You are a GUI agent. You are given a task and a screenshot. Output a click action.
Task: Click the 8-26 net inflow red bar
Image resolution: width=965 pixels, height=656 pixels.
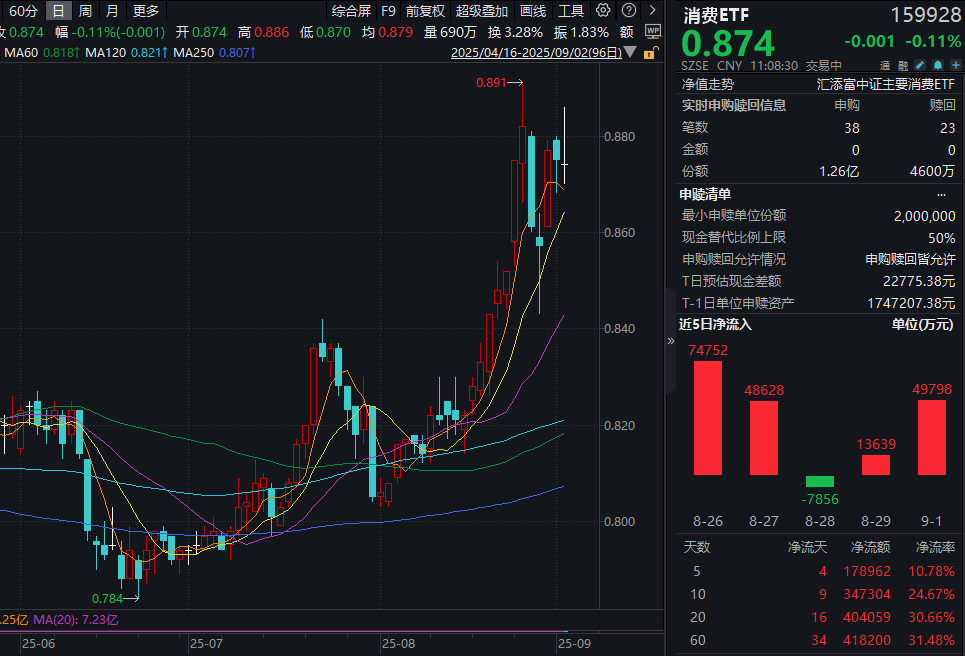[x=708, y=418]
